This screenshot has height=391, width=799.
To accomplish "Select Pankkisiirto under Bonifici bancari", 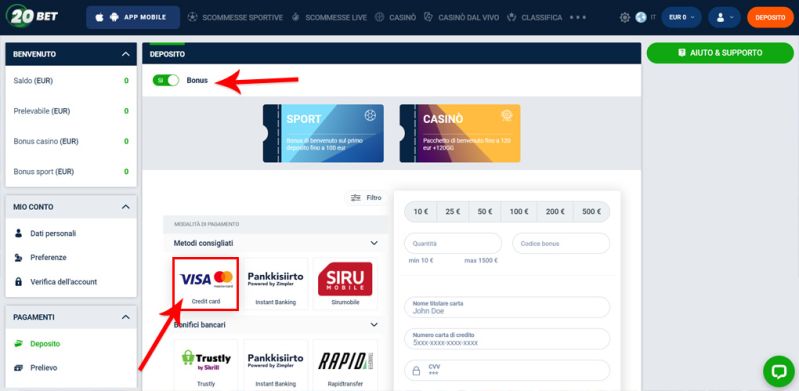I will coord(275,365).
